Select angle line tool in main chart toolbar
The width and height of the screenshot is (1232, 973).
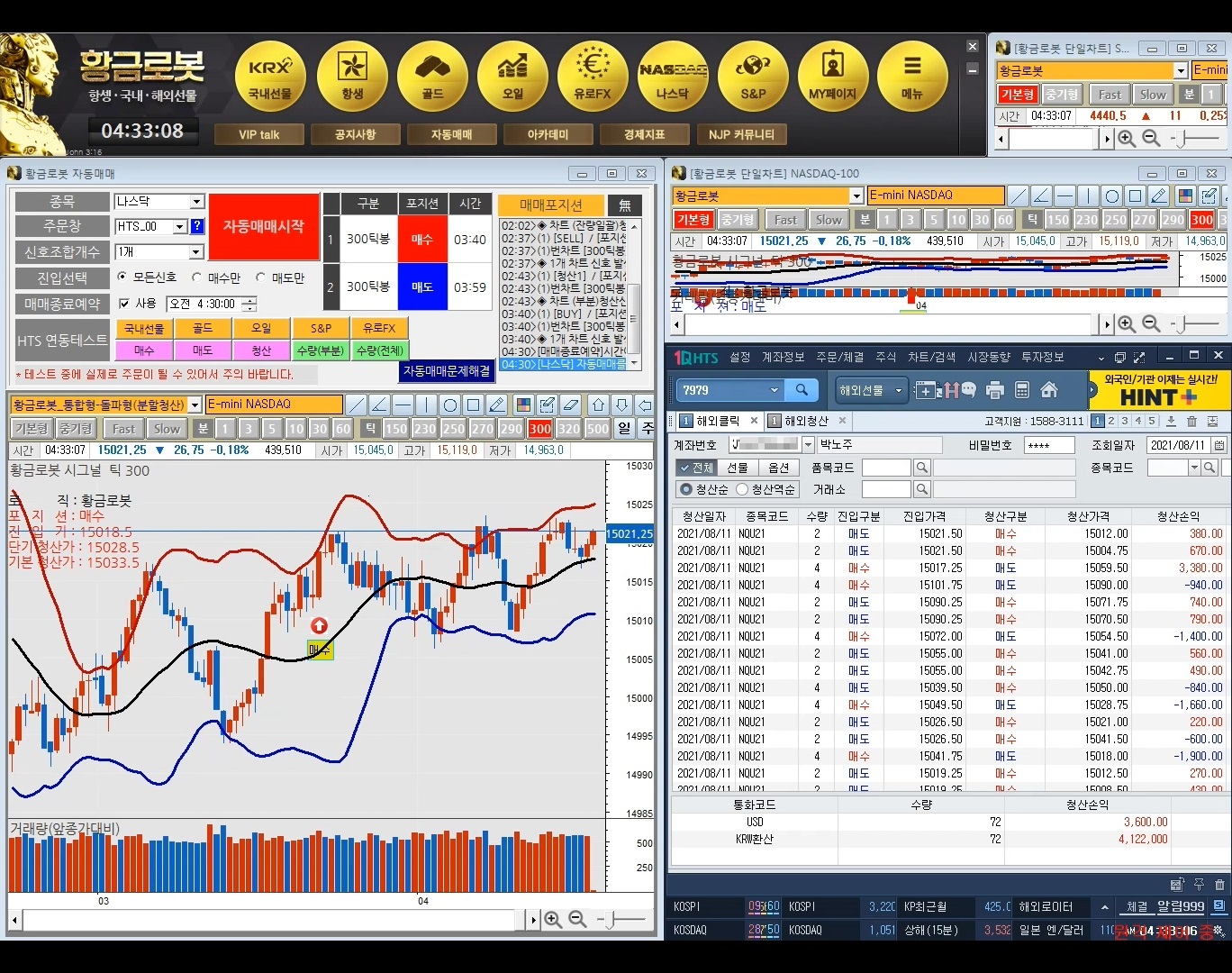tap(380, 405)
